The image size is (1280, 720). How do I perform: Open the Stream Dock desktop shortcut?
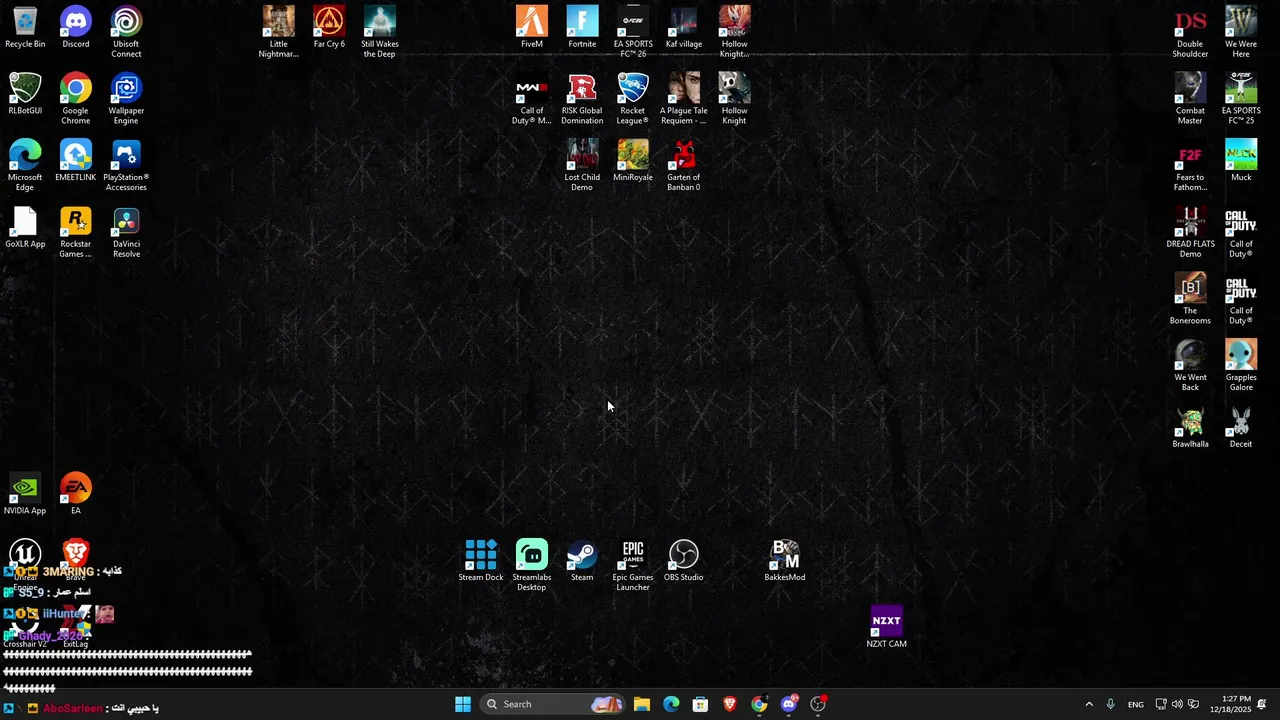click(481, 561)
